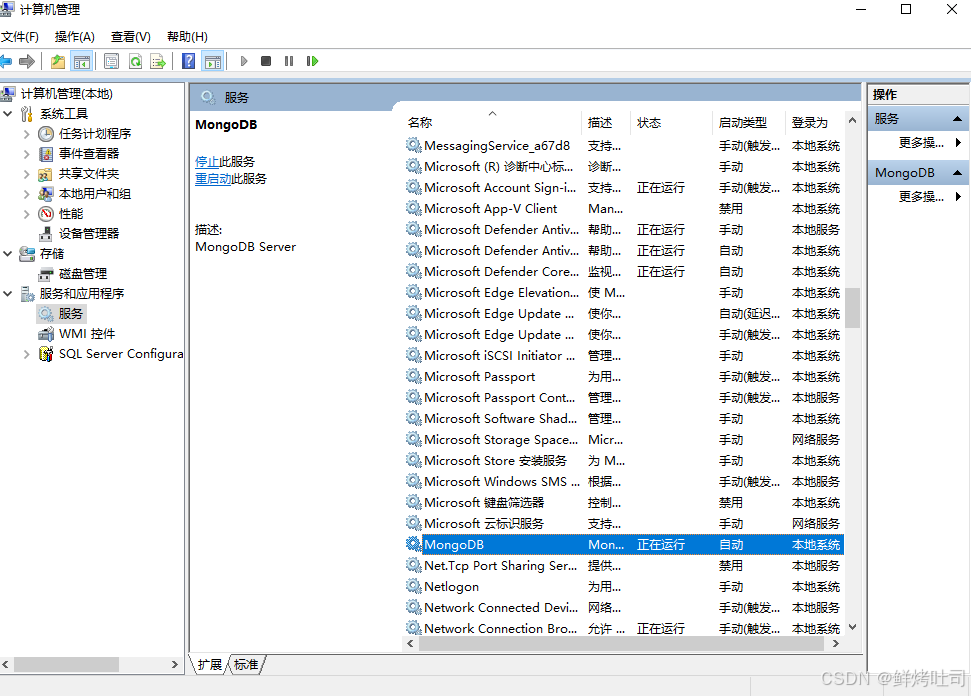Click the Back arrow toolbar icon
Viewport: 971px width, 696px height.
pyautogui.click(x=6, y=61)
